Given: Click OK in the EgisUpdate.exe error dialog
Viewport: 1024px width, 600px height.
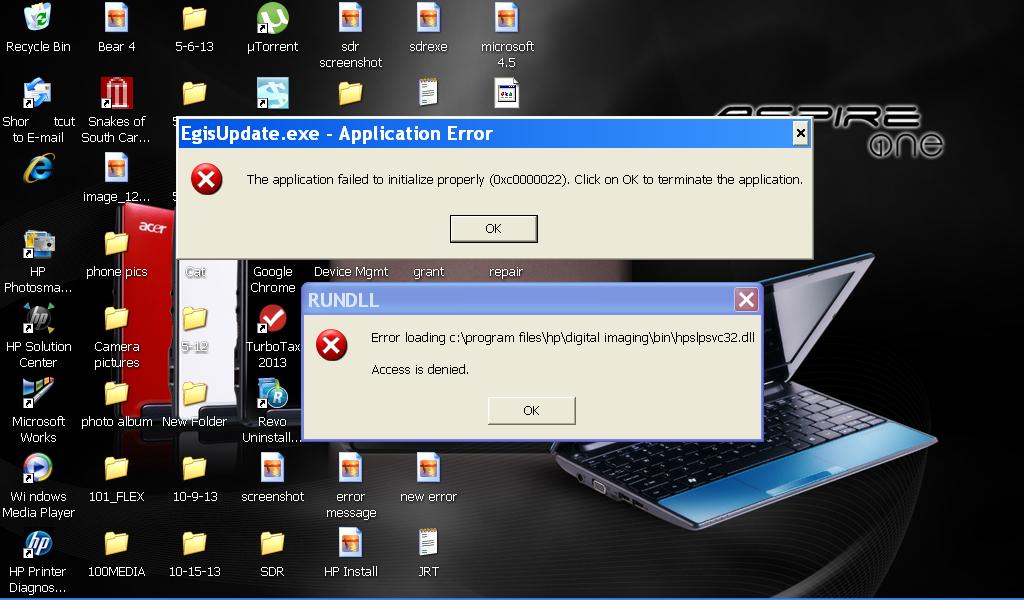Looking at the screenshot, I should [x=494, y=229].
